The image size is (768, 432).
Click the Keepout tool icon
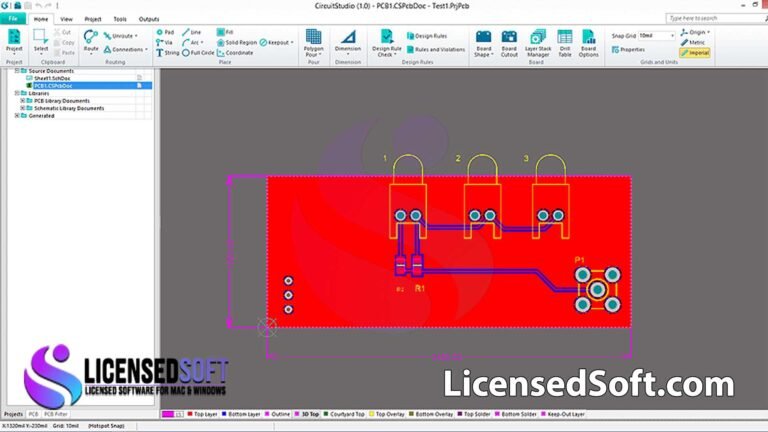[x=263, y=43]
